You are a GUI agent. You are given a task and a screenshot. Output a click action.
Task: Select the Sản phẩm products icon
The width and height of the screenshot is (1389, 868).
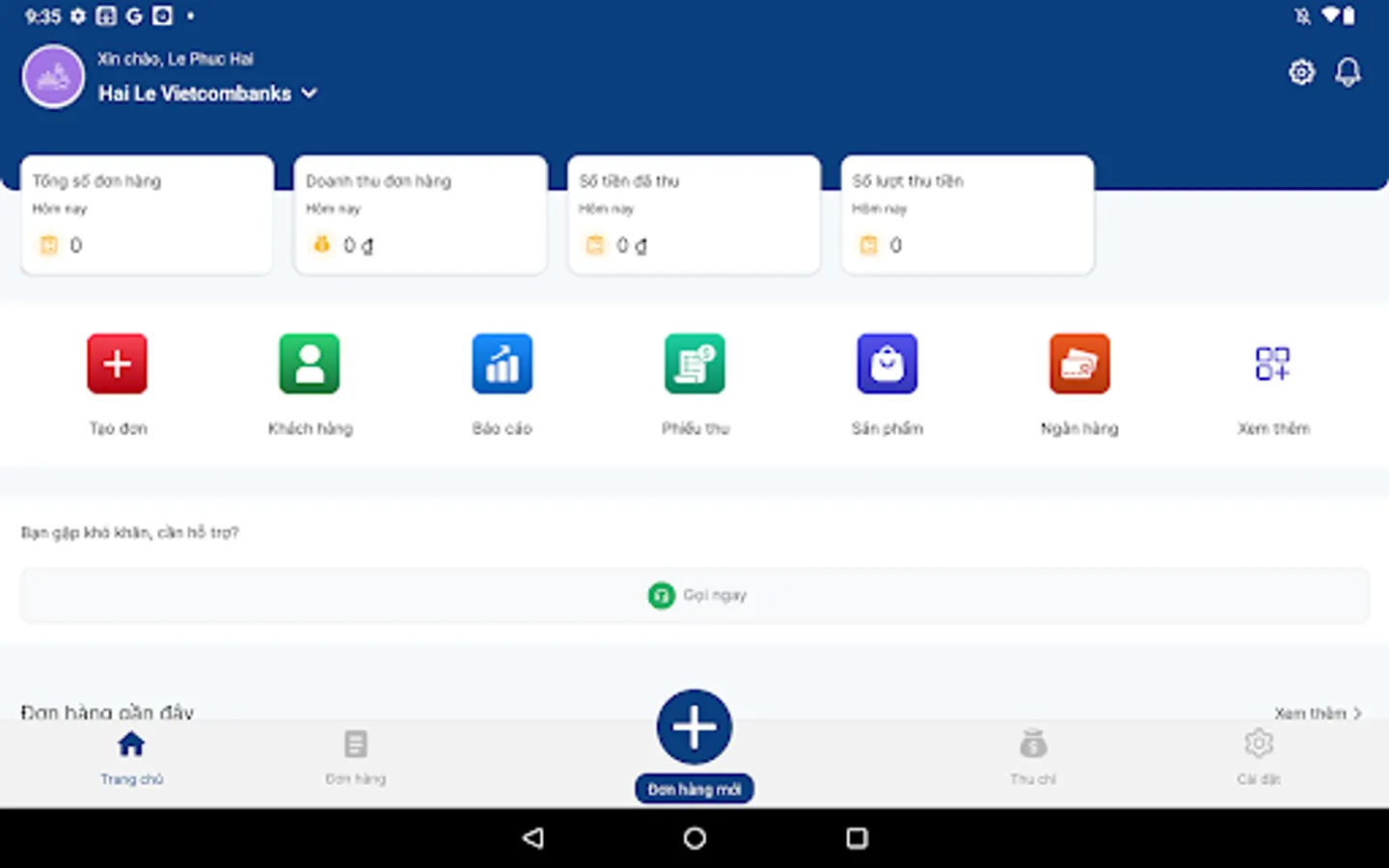(x=886, y=381)
